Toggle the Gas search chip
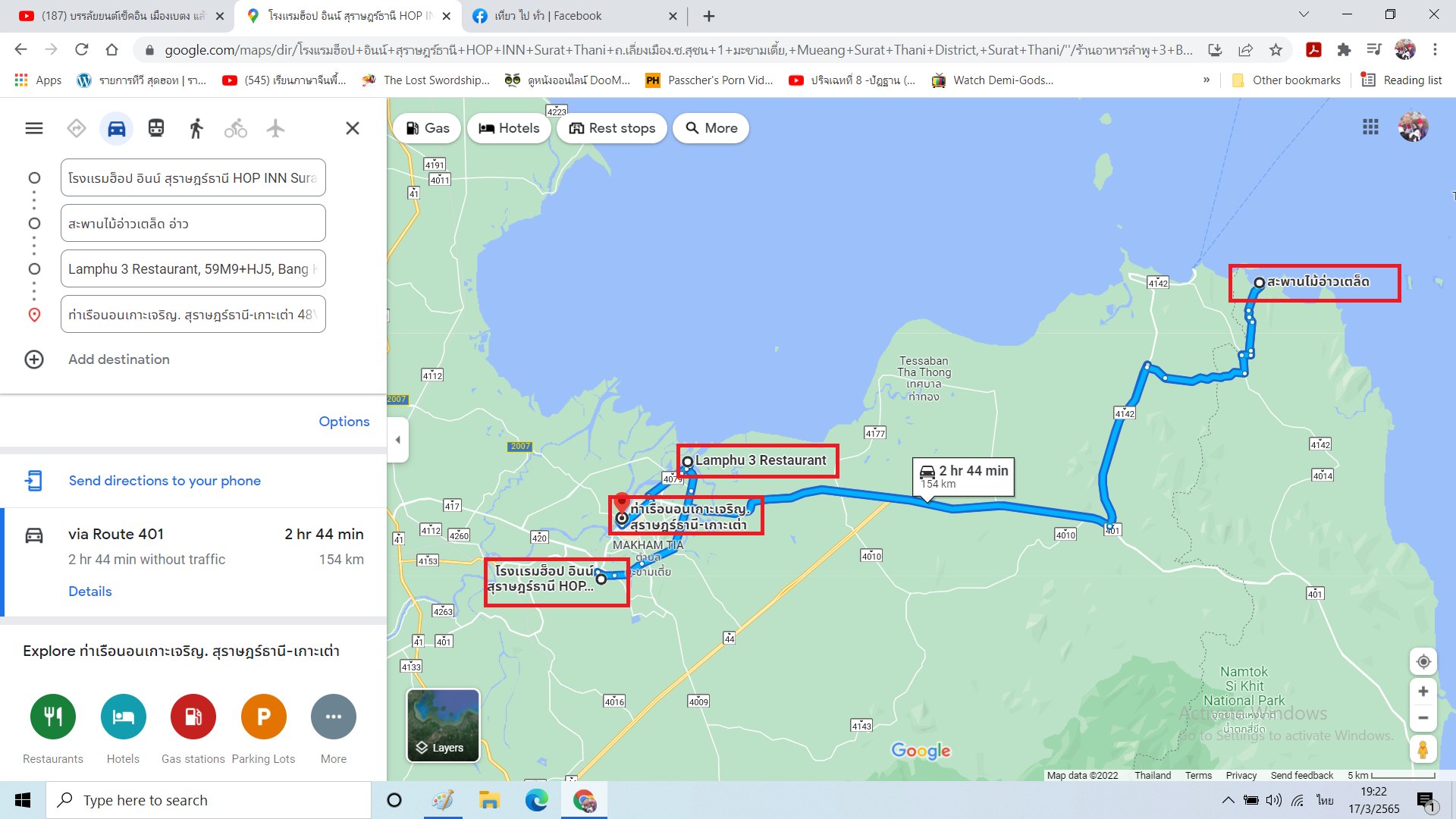This screenshot has height=819, width=1456. 428,128
